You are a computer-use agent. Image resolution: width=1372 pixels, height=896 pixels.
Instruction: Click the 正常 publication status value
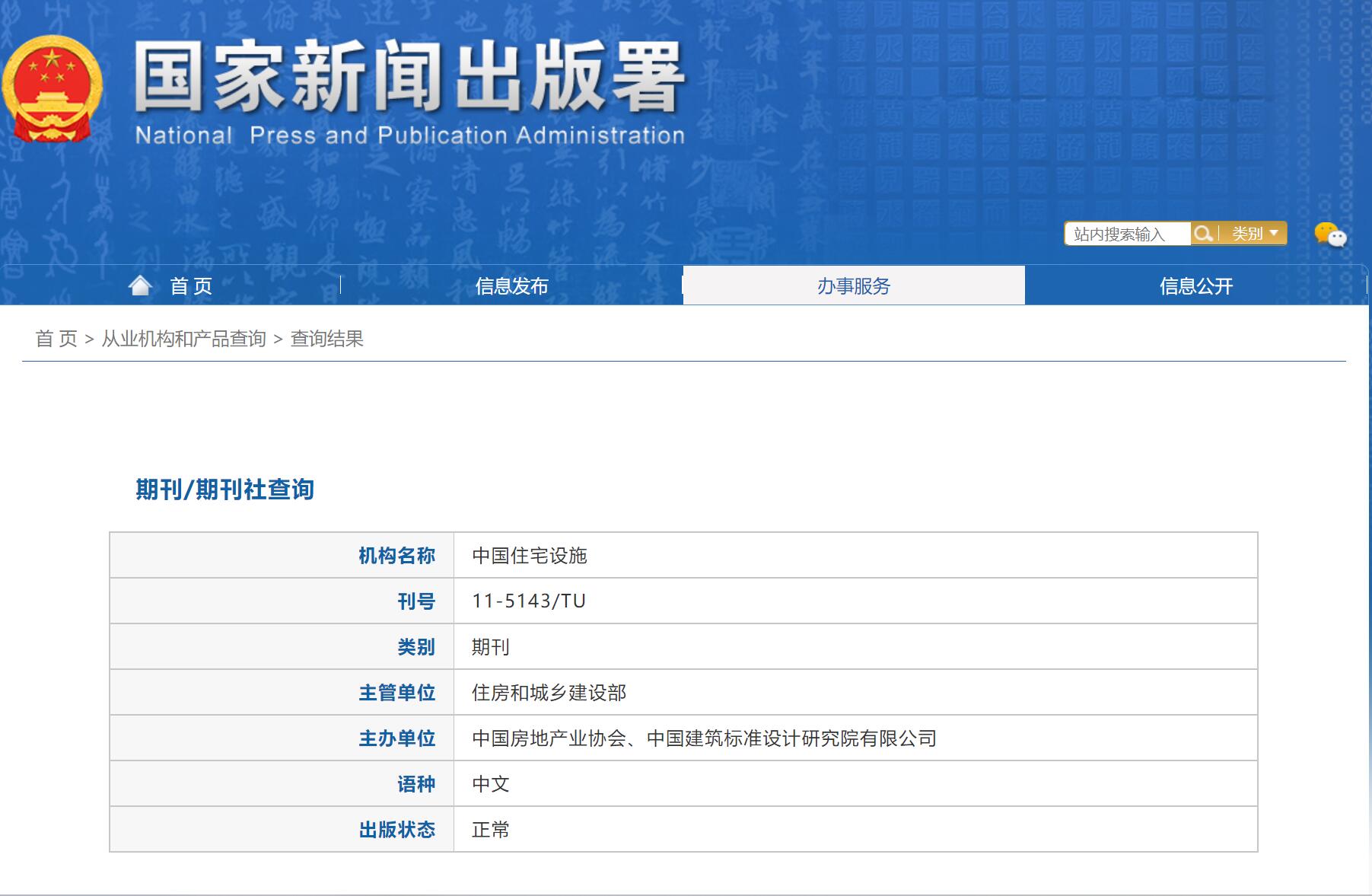tap(490, 830)
